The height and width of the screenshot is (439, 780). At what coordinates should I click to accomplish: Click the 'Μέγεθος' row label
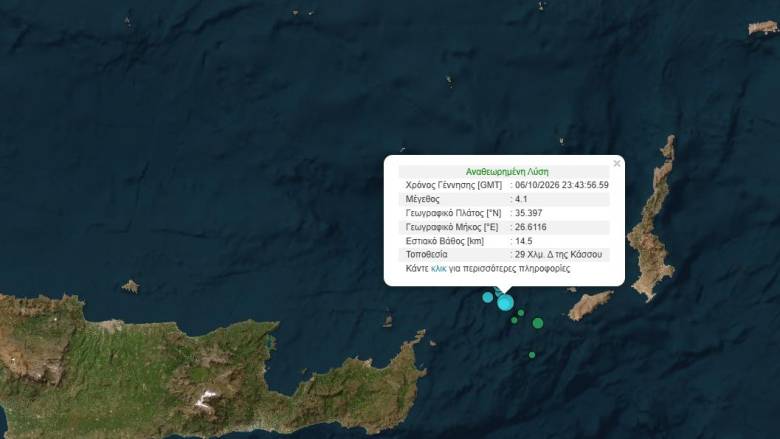click(422, 199)
